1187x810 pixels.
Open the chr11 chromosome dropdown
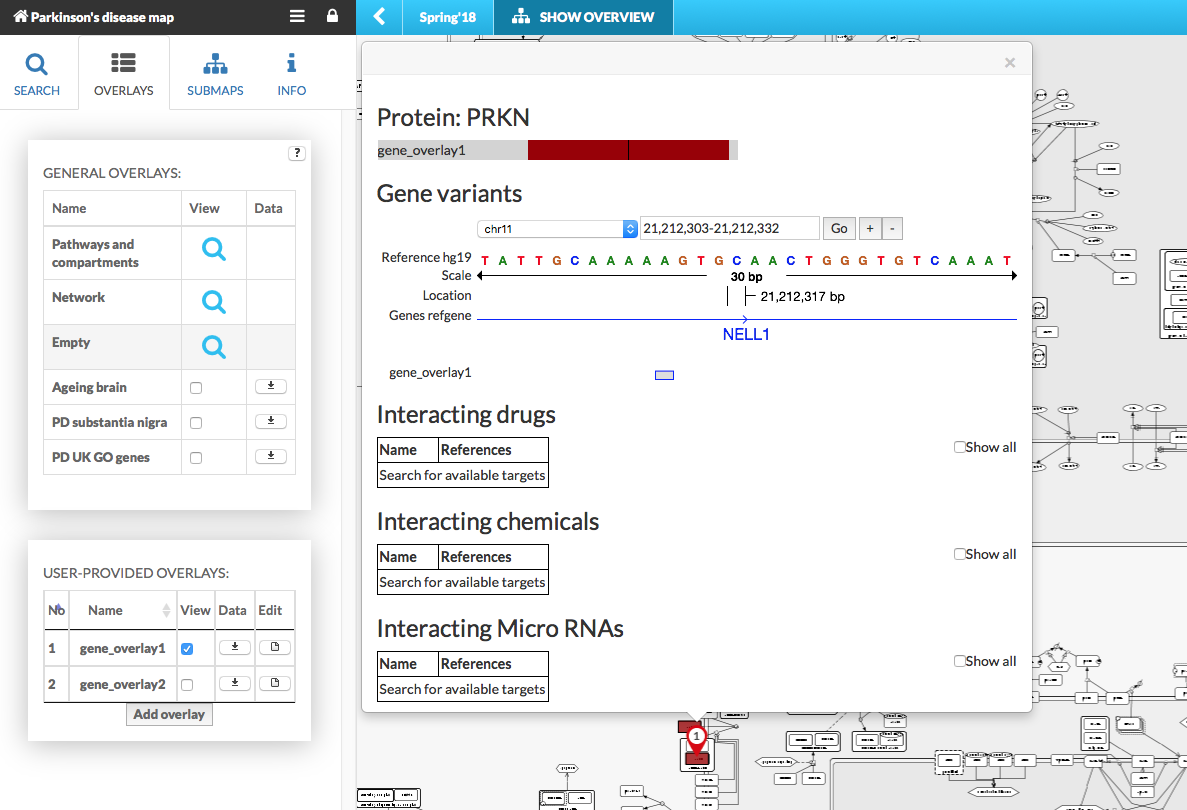tap(557, 229)
